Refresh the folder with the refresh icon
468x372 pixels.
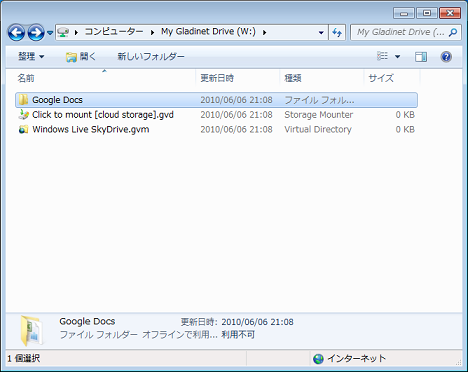[x=337, y=33]
